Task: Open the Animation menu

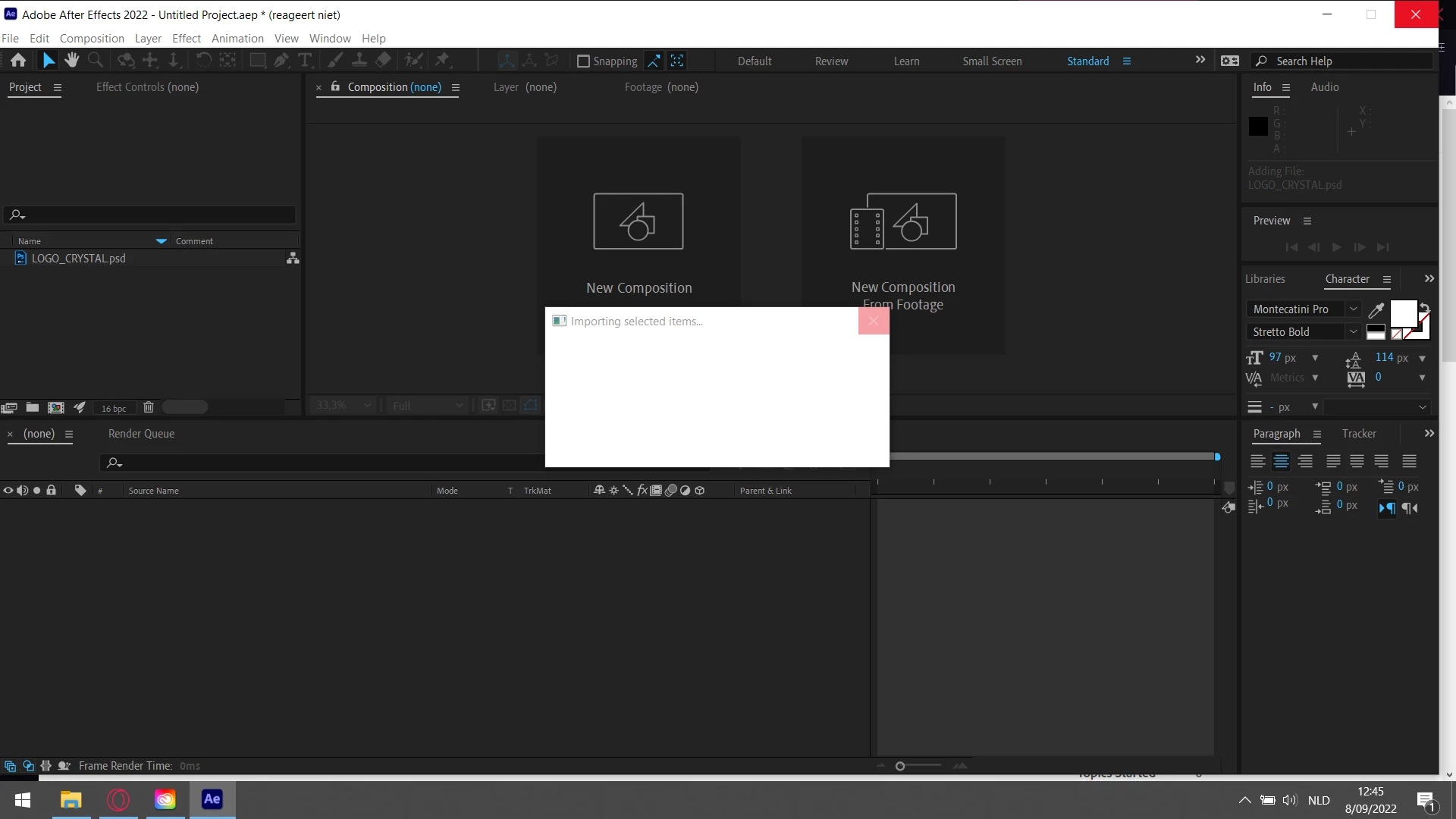Action: [237, 39]
